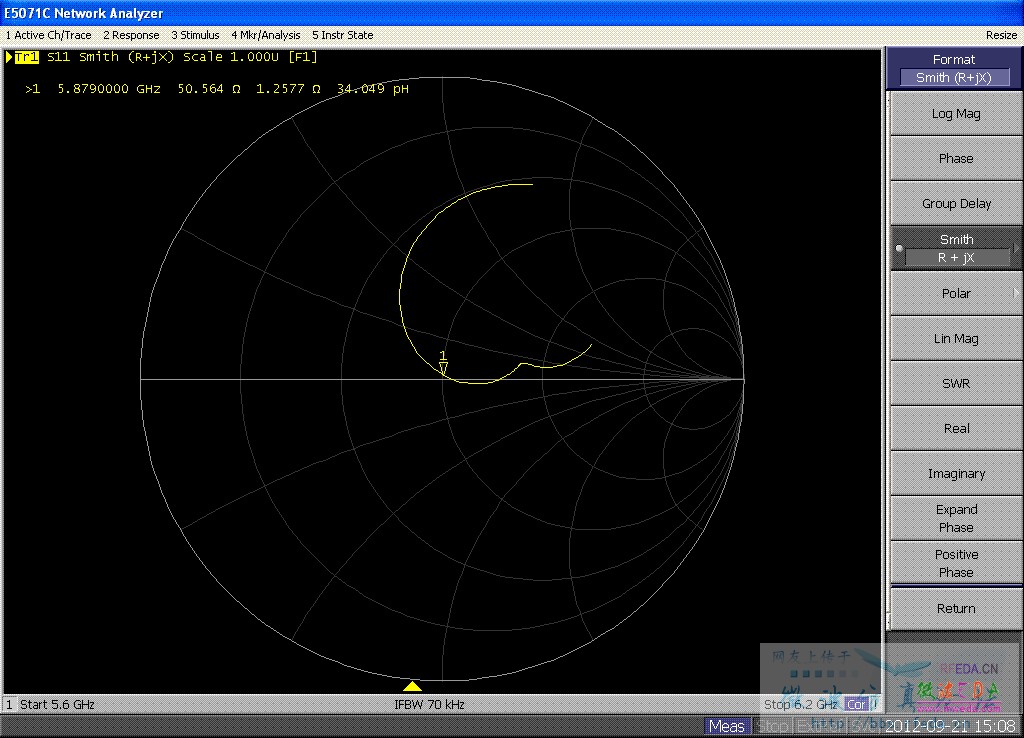Click the [F1] fixture indicator on the trace
This screenshot has width=1024, height=738.
[x=303, y=57]
